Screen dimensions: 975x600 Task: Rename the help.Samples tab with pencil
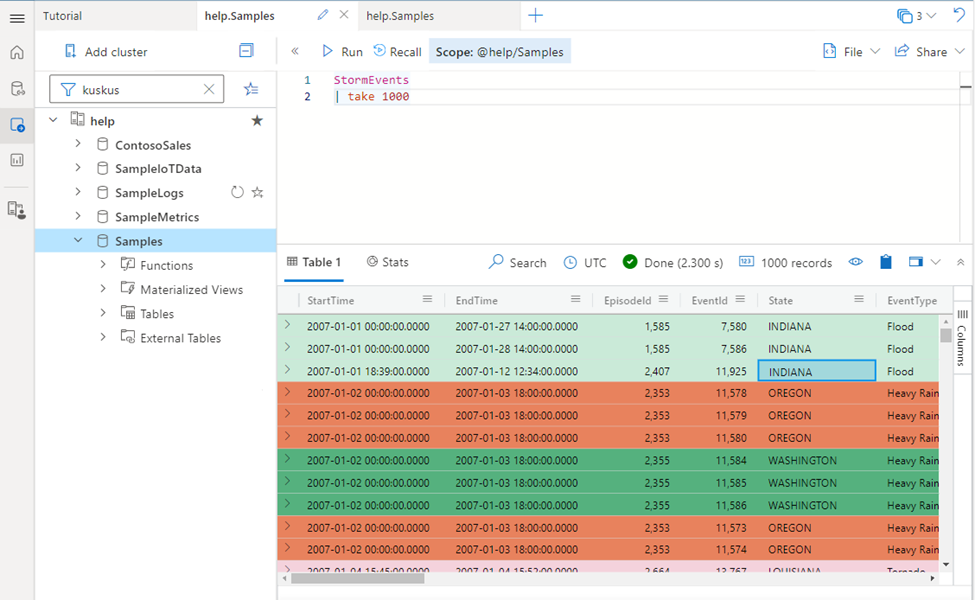322,15
